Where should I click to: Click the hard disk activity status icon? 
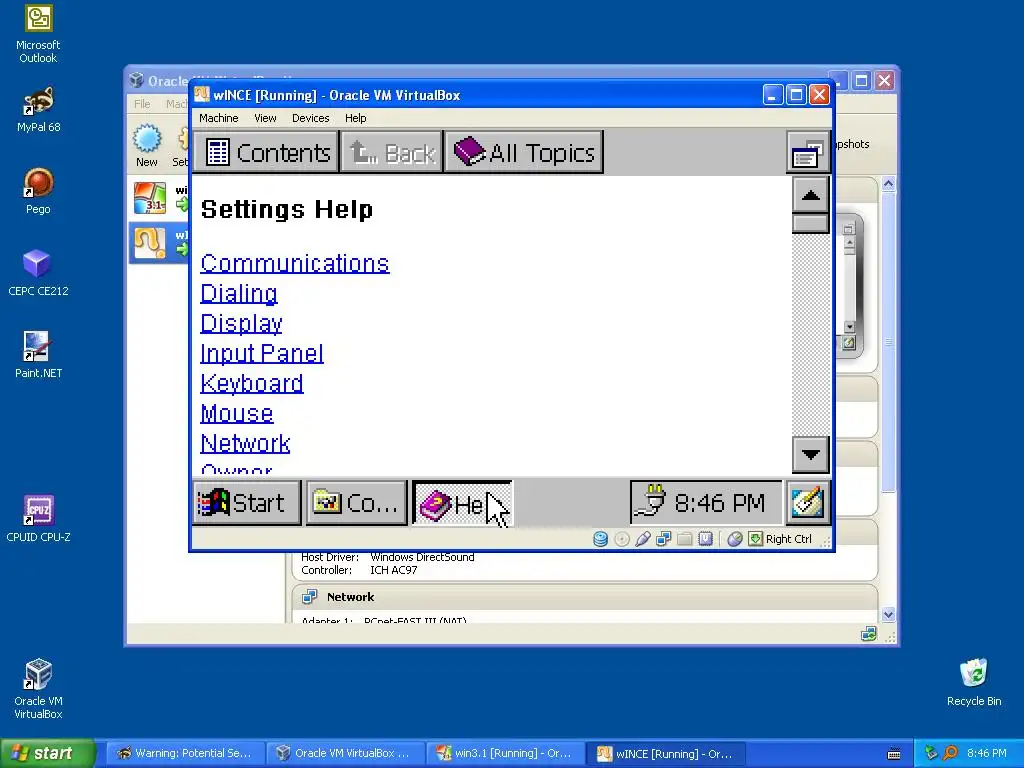click(600, 539)
